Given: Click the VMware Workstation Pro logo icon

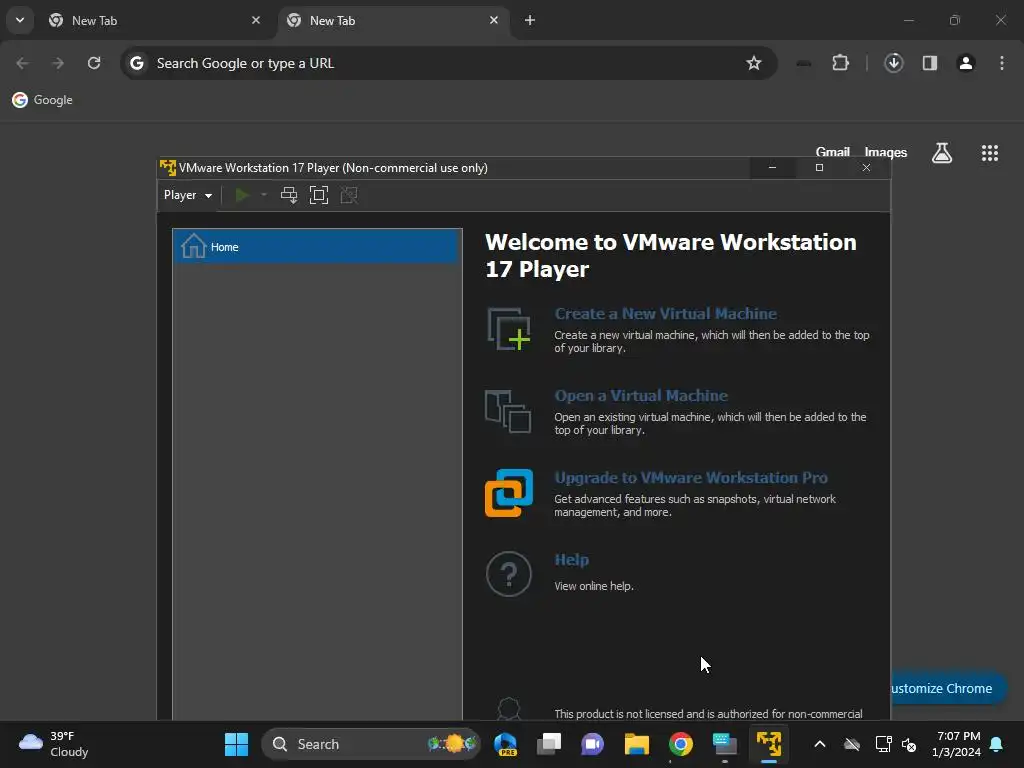Looking at the screenshot, I should [509, 493].
